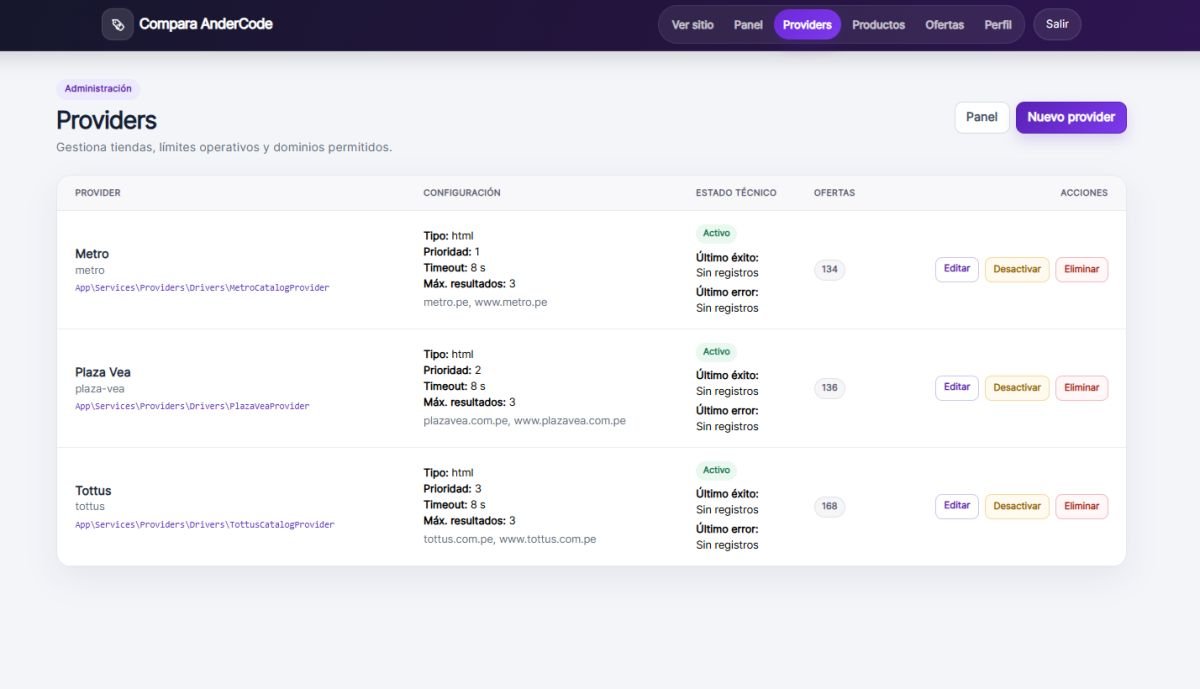Click the Compara AnderCode tag logo icon

[x=118, y=24]
